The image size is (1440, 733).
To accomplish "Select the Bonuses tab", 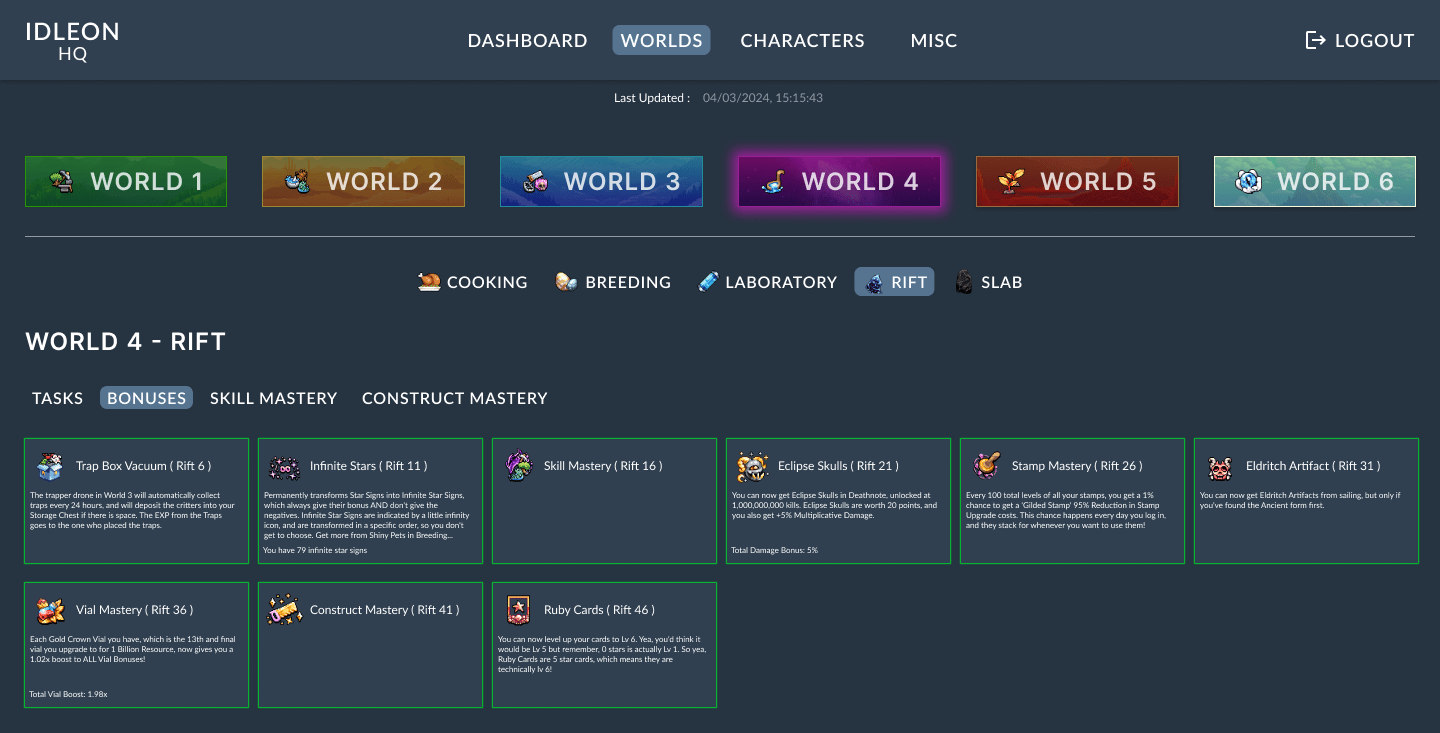I will point(147,398).
